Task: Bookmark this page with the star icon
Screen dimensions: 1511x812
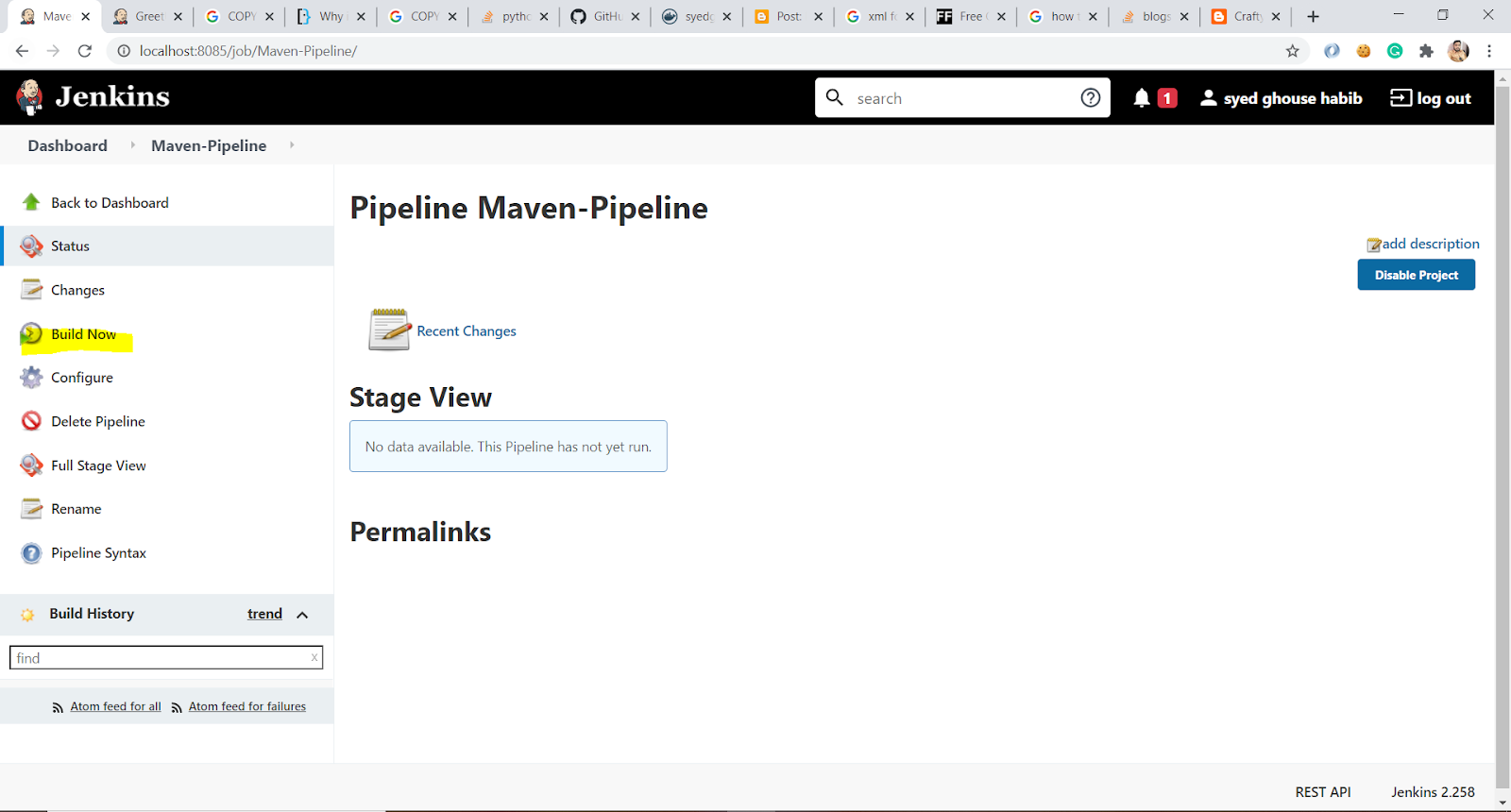Action: tap(1293, 51)
